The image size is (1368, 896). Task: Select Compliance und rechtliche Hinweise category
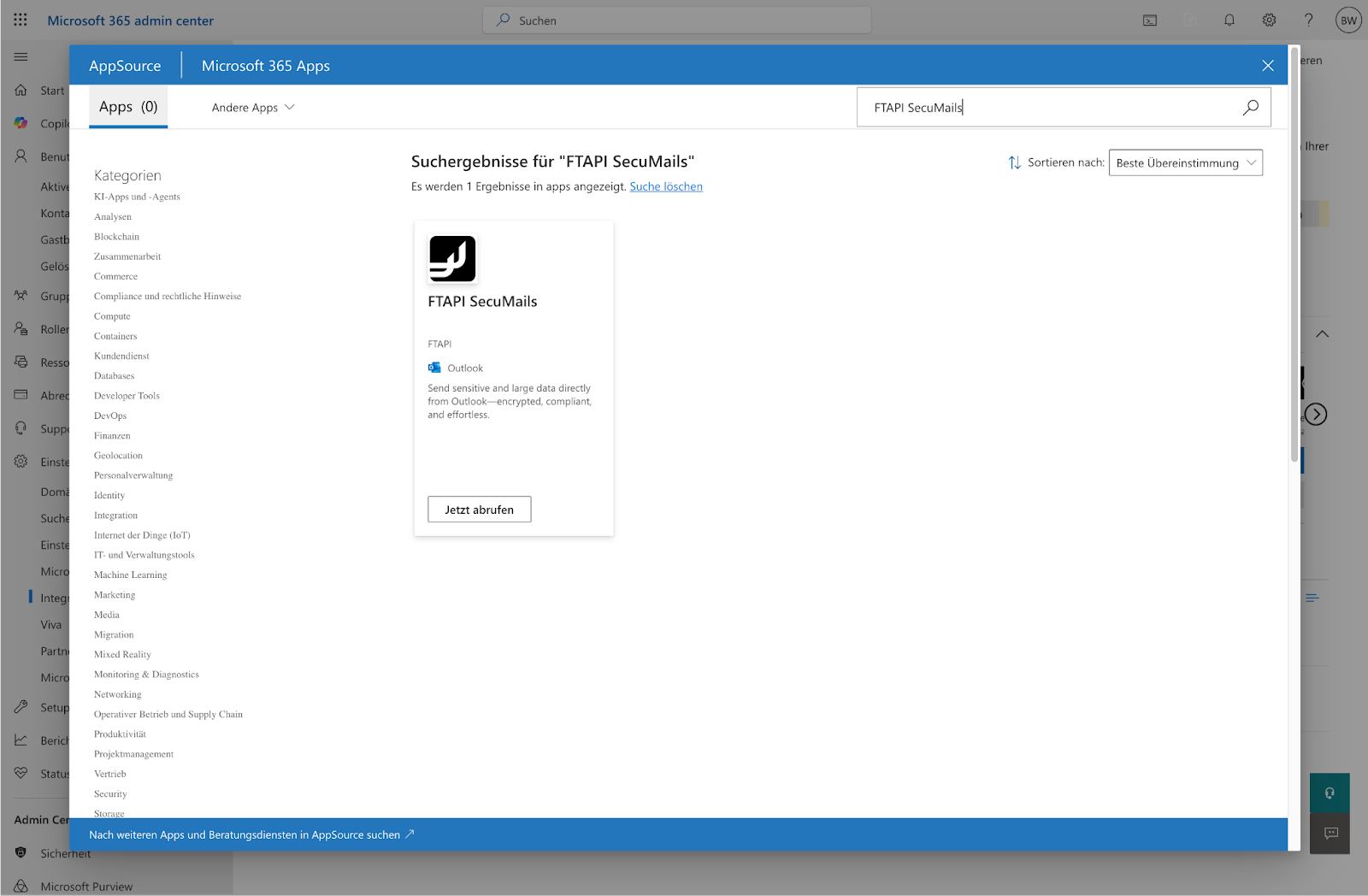[x=168, y=297]
